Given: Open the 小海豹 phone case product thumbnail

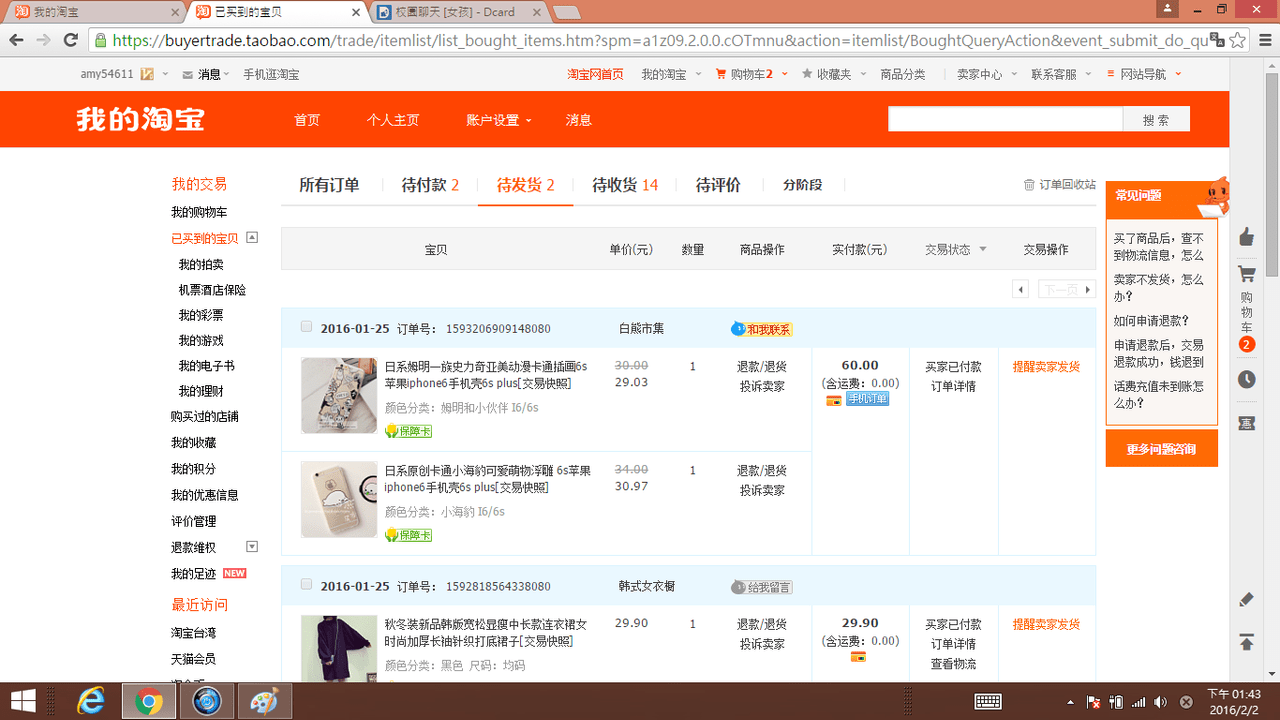Looking at the screenshot, I should 339,499.
